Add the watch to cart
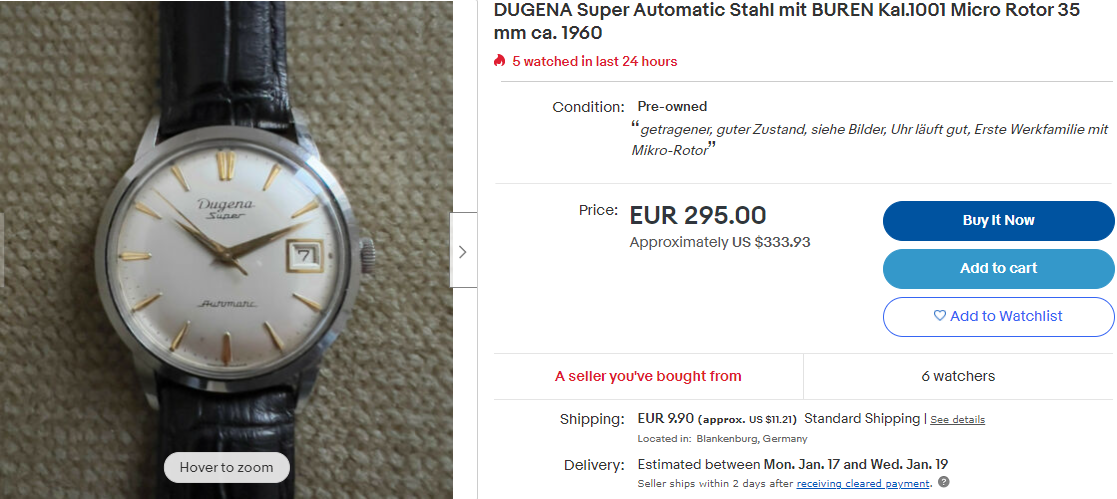This screenshot has height=499, width=1117. pyautogui.click(x=999, y=269)
